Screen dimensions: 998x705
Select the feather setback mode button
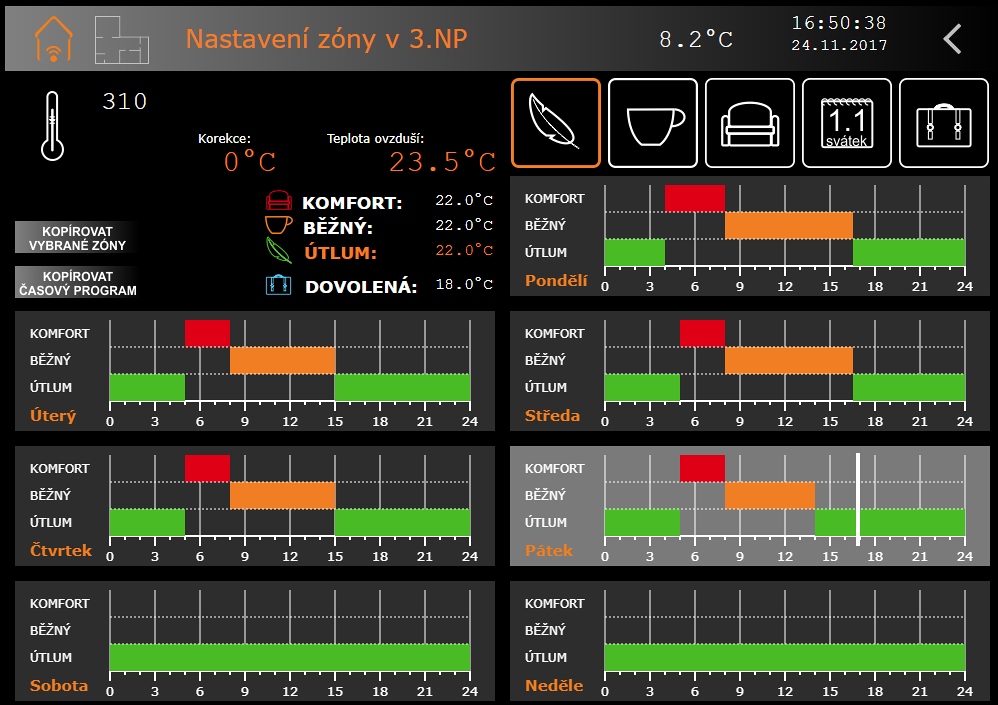pyautogui.click(x=556, y=123)
